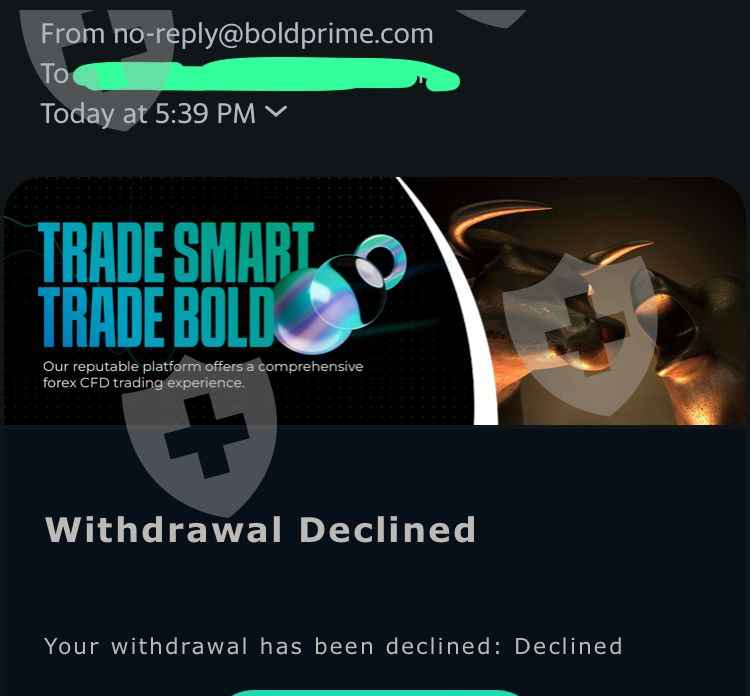750x696 pixels.
Task: Click the 'To' label in header
Action: pyautogui.click(x=55, y=74)
